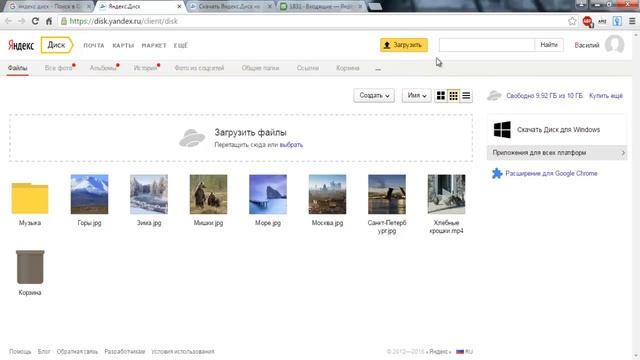640x360 pixels.
Task: Select the Хлебные крошки.mp4 video thumbnail
Action: click(x=447, y=194)
